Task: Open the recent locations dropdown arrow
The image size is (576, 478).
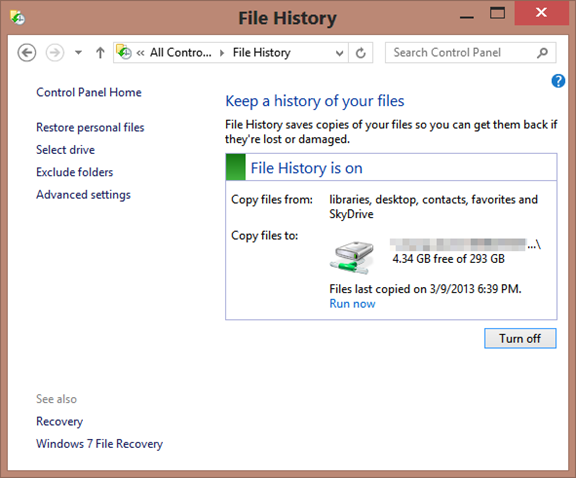Action: point(78,53)
